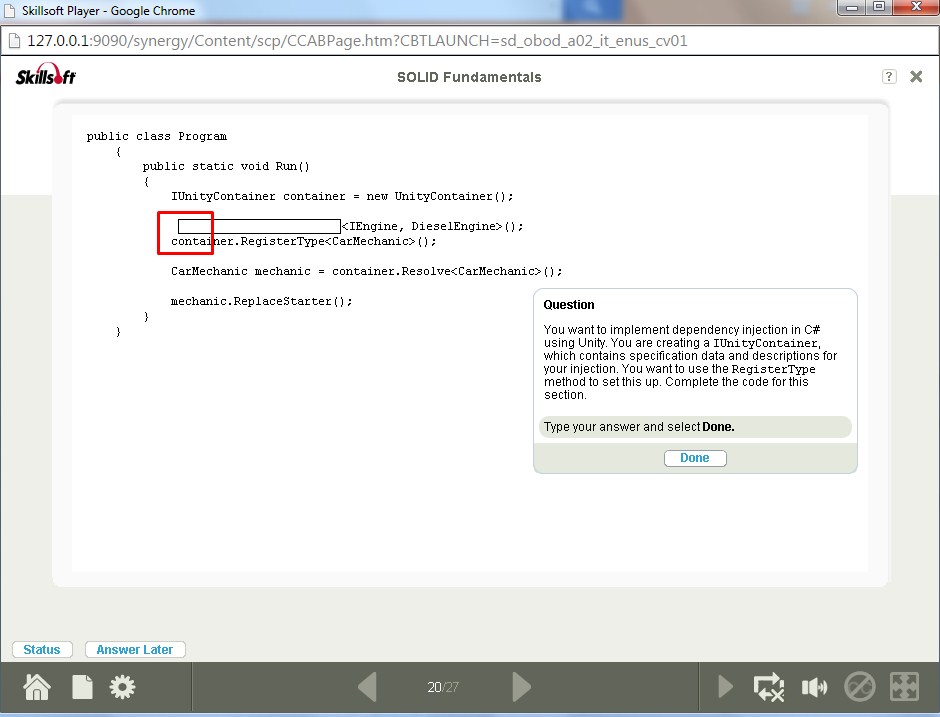Go to the previous page arrow
Screen dimensions: 940x717
coord(367,687)
